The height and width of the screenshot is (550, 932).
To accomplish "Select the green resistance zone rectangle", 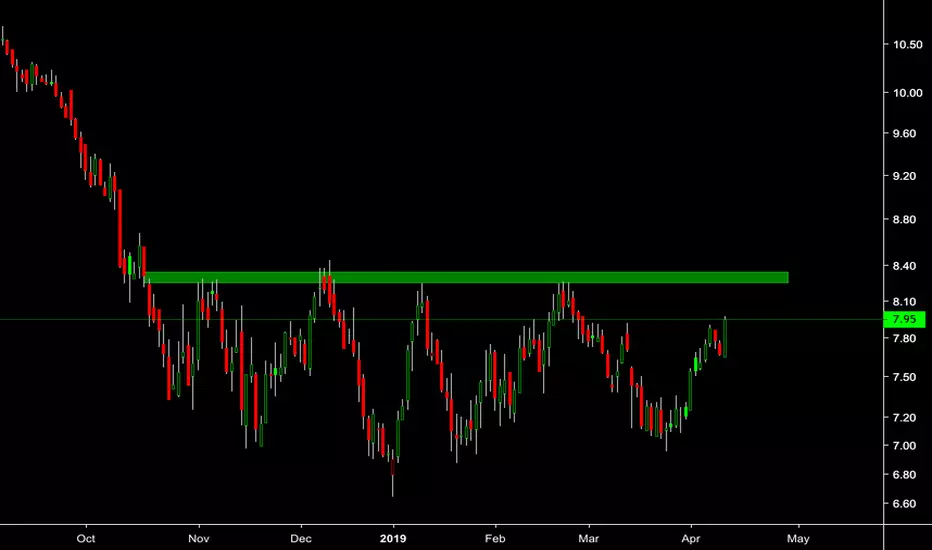I will point(466,278).
